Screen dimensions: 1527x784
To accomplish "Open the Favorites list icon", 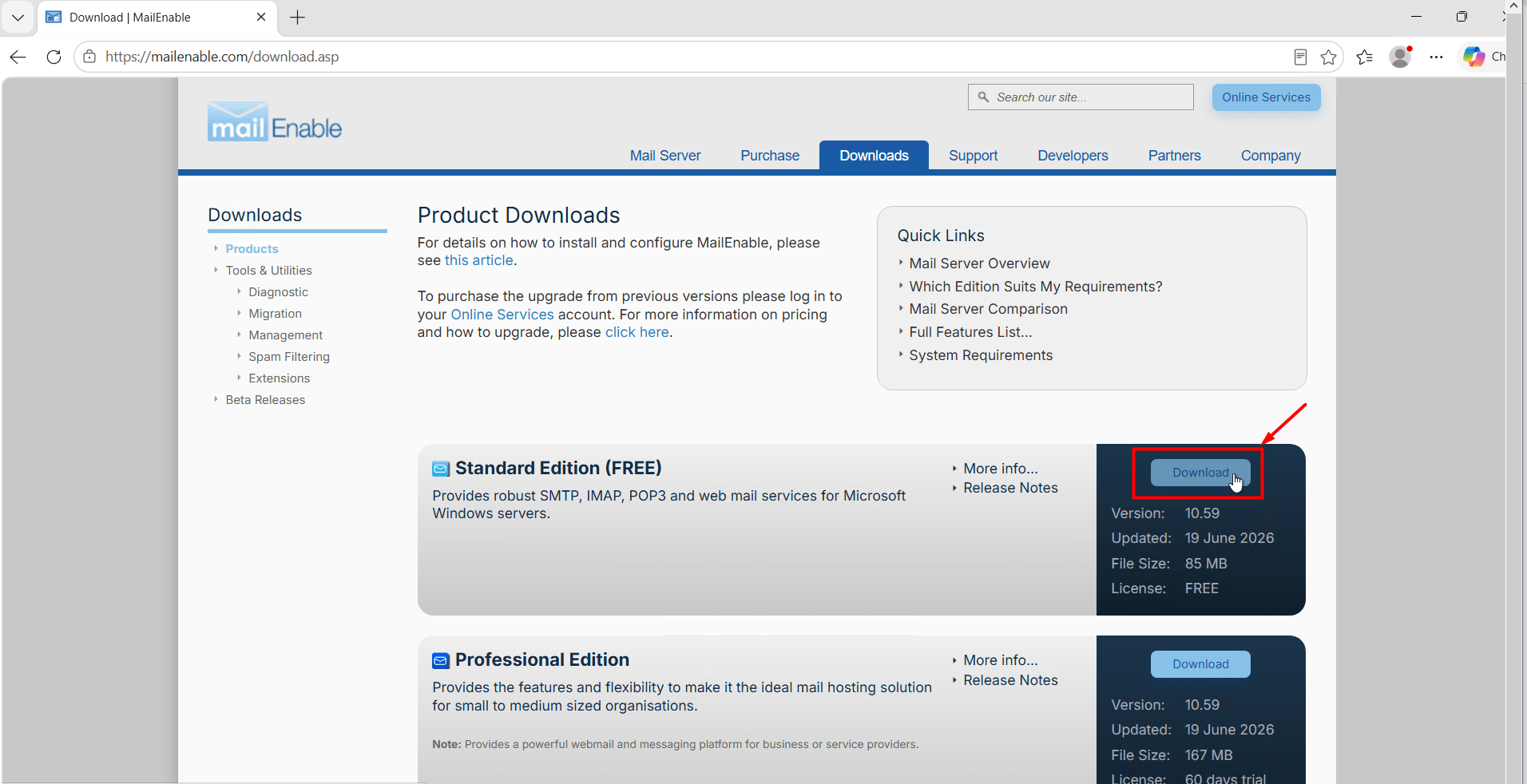I will pos(1365,57).
